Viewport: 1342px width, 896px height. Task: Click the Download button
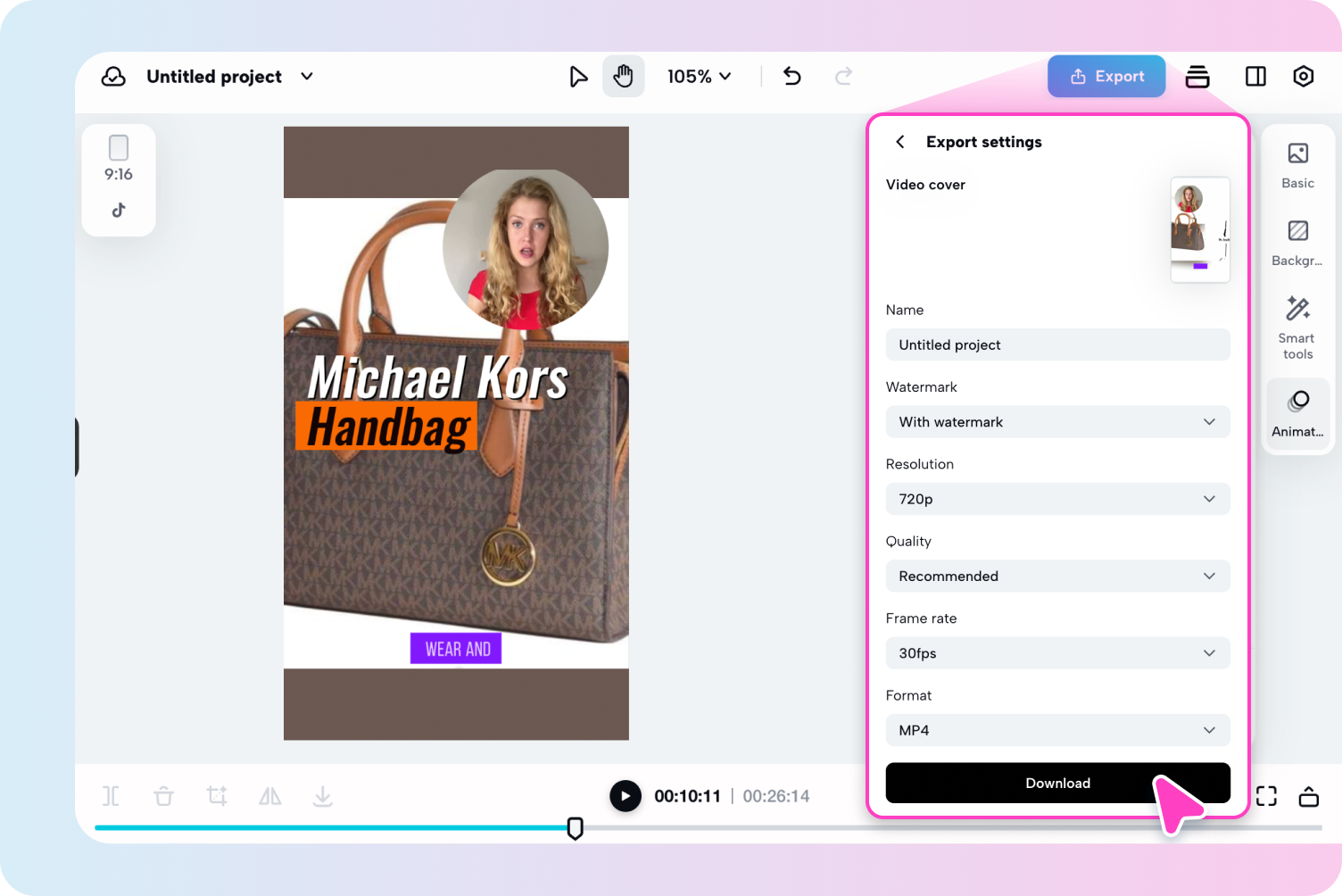point(1057,784)
